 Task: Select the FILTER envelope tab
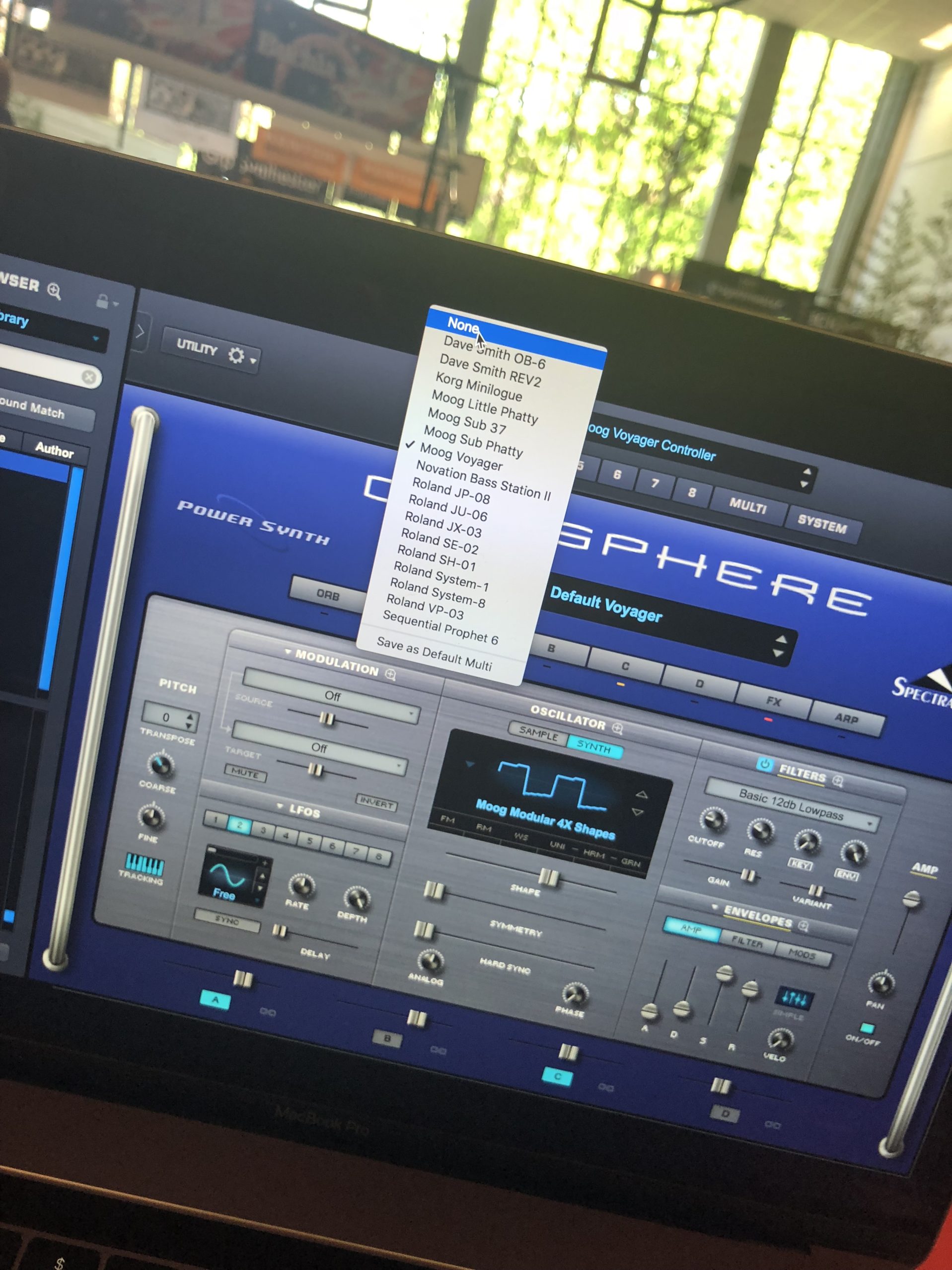click(746, 942)
